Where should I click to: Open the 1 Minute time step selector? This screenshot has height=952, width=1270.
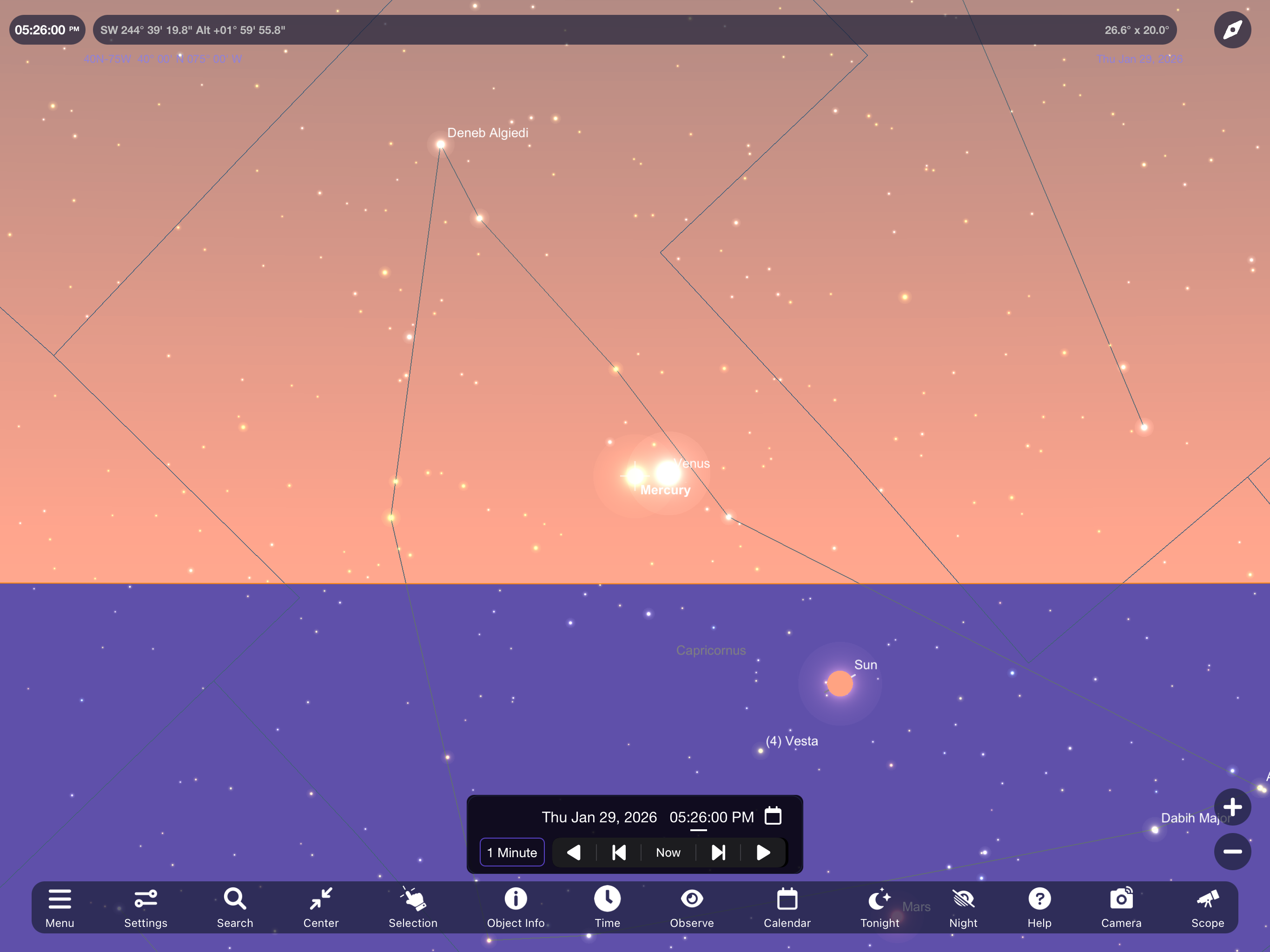point(511,852)
